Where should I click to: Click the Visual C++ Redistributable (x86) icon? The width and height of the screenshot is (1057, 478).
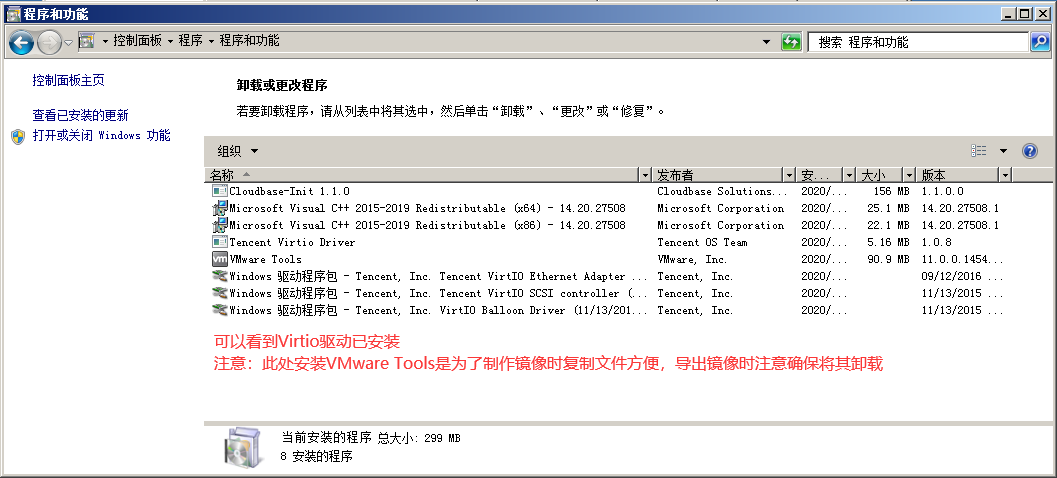coord(220,225)
